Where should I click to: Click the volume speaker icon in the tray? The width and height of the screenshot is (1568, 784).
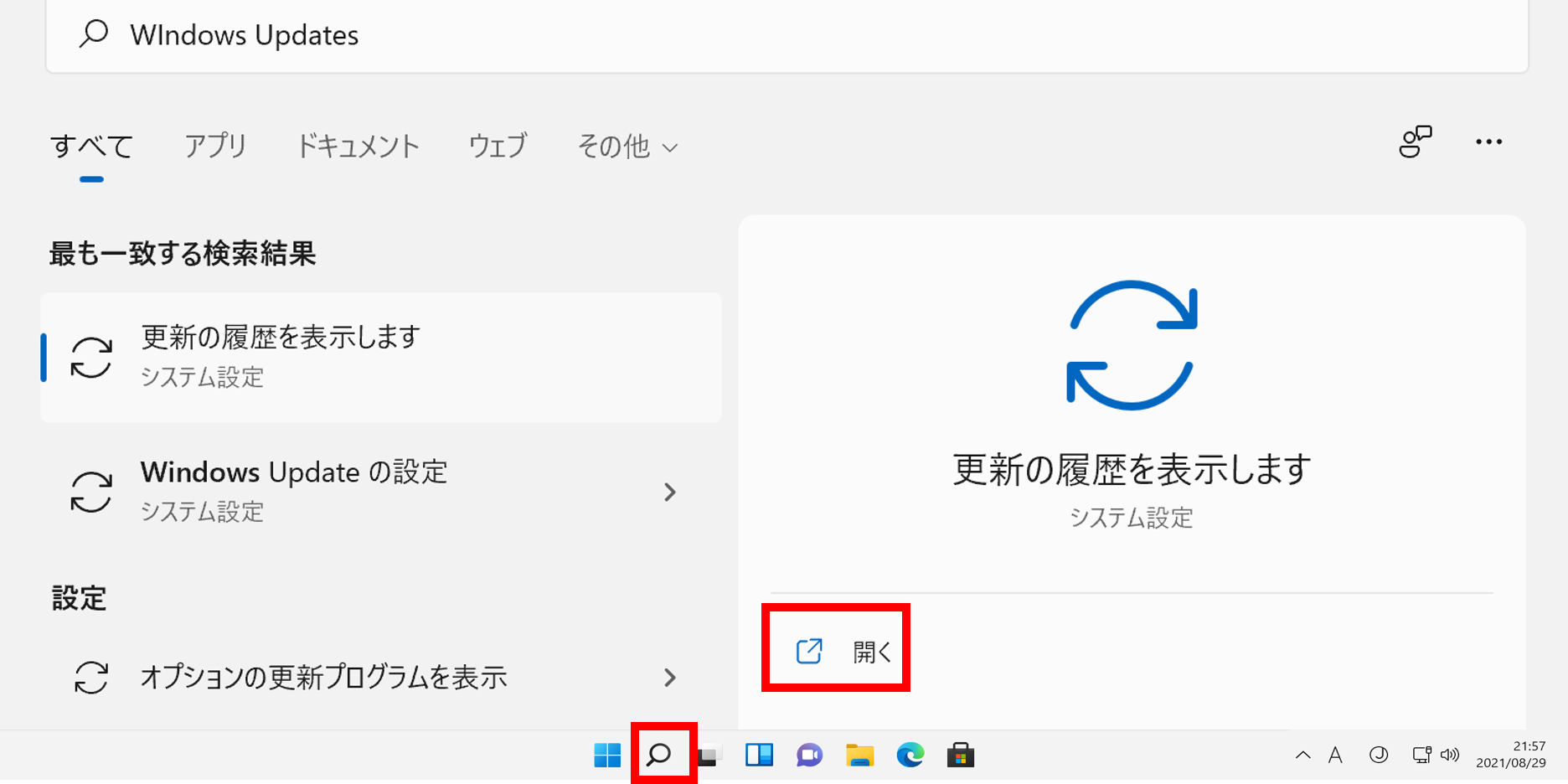click(x=1450, y=756)
